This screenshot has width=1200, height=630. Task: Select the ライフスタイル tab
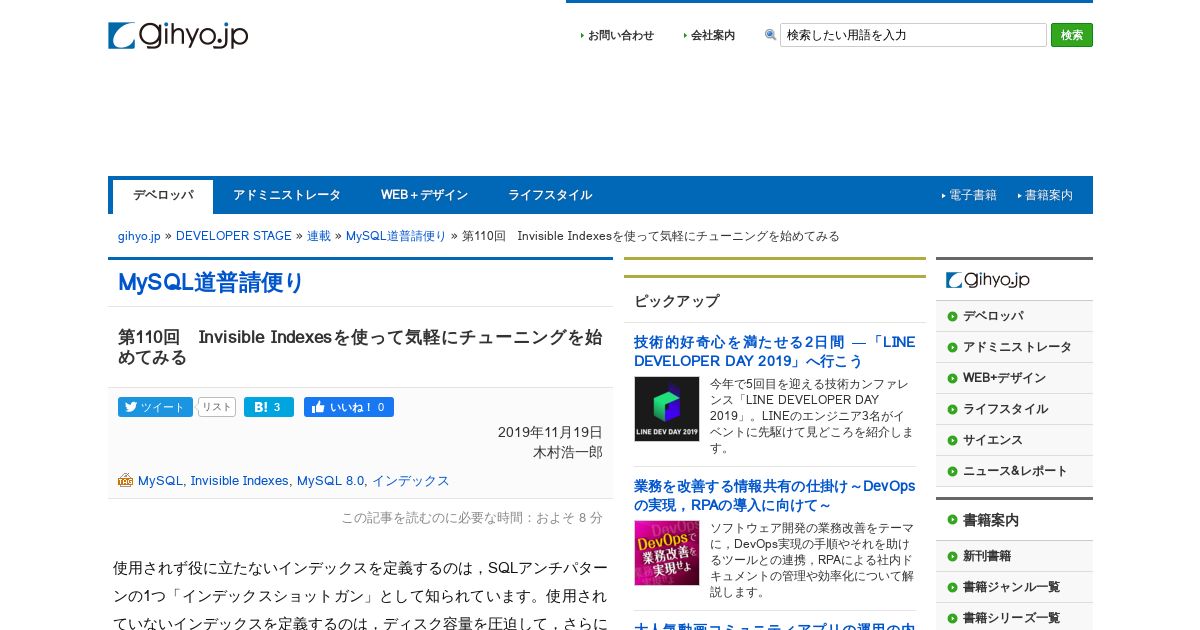click(x=550, y=196)
